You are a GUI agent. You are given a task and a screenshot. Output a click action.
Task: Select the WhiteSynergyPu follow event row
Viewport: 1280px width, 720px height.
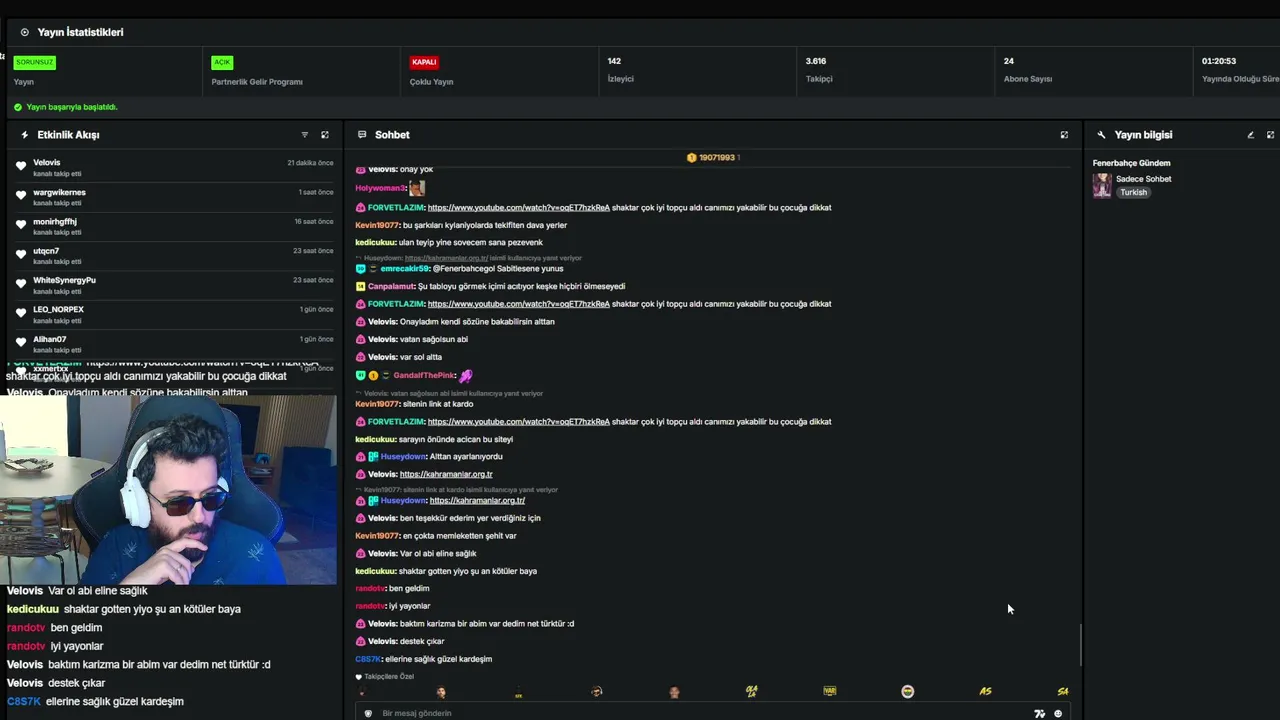(174, 285)
